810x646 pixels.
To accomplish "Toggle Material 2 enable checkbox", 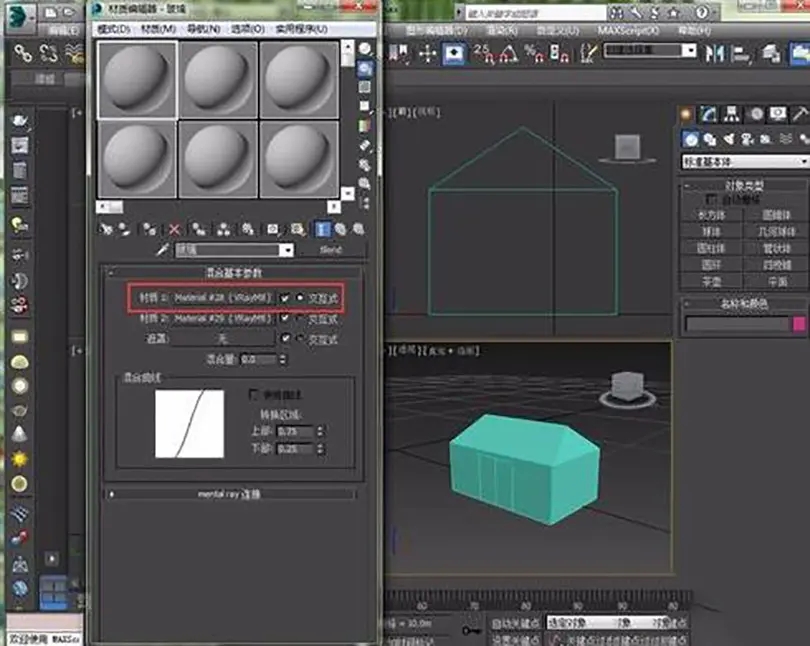I will coord(285,319).
